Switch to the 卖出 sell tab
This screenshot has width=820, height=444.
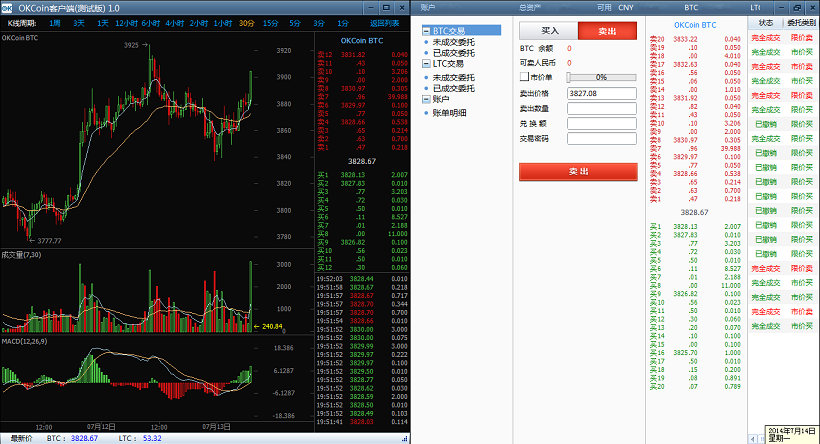click(607, 31)
